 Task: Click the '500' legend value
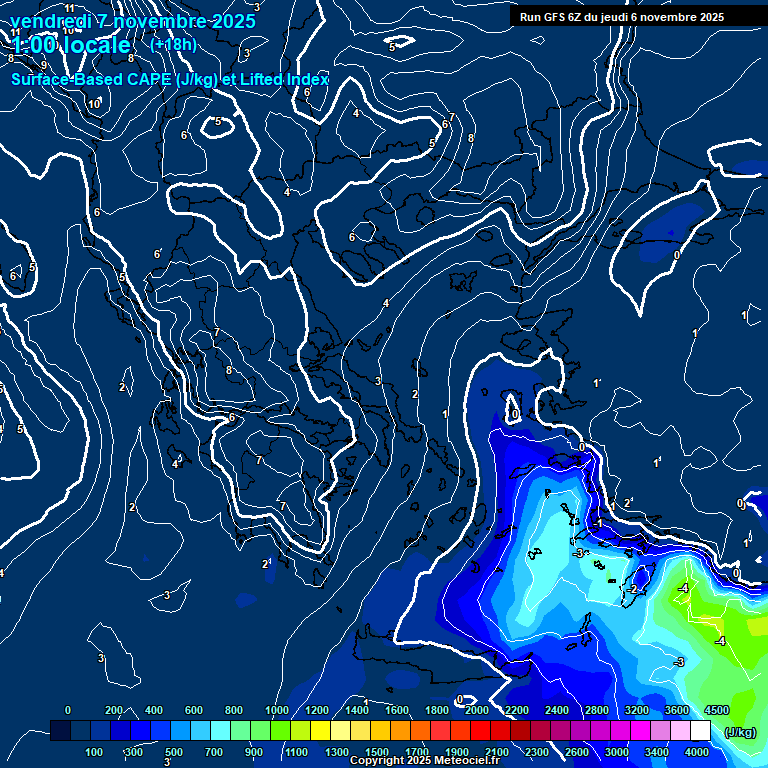[x=173, y=752]
